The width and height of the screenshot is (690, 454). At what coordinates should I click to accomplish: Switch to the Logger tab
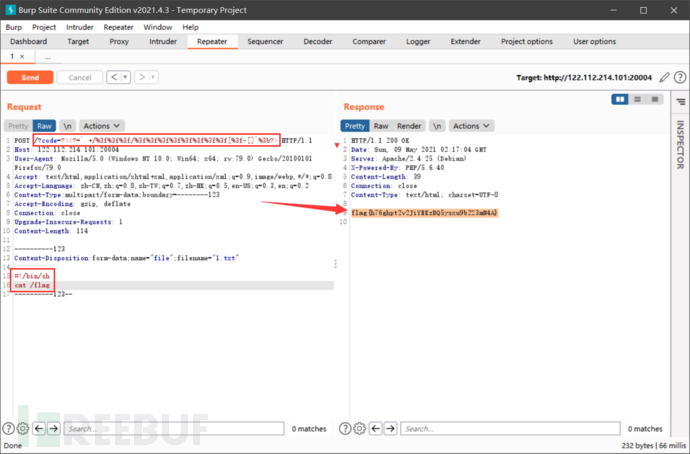(x=418, y=41)
